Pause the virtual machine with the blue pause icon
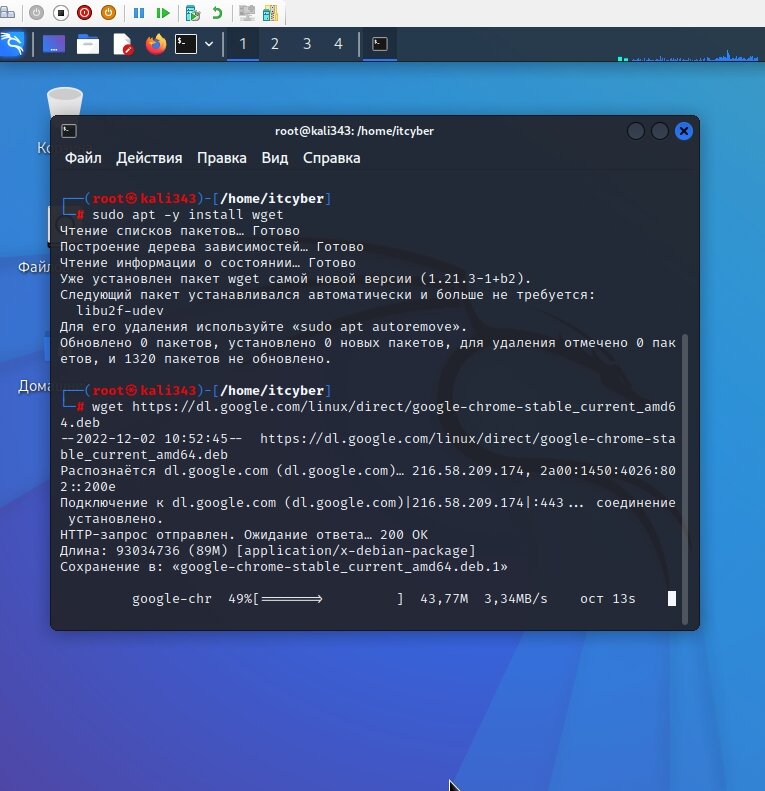 139,13
